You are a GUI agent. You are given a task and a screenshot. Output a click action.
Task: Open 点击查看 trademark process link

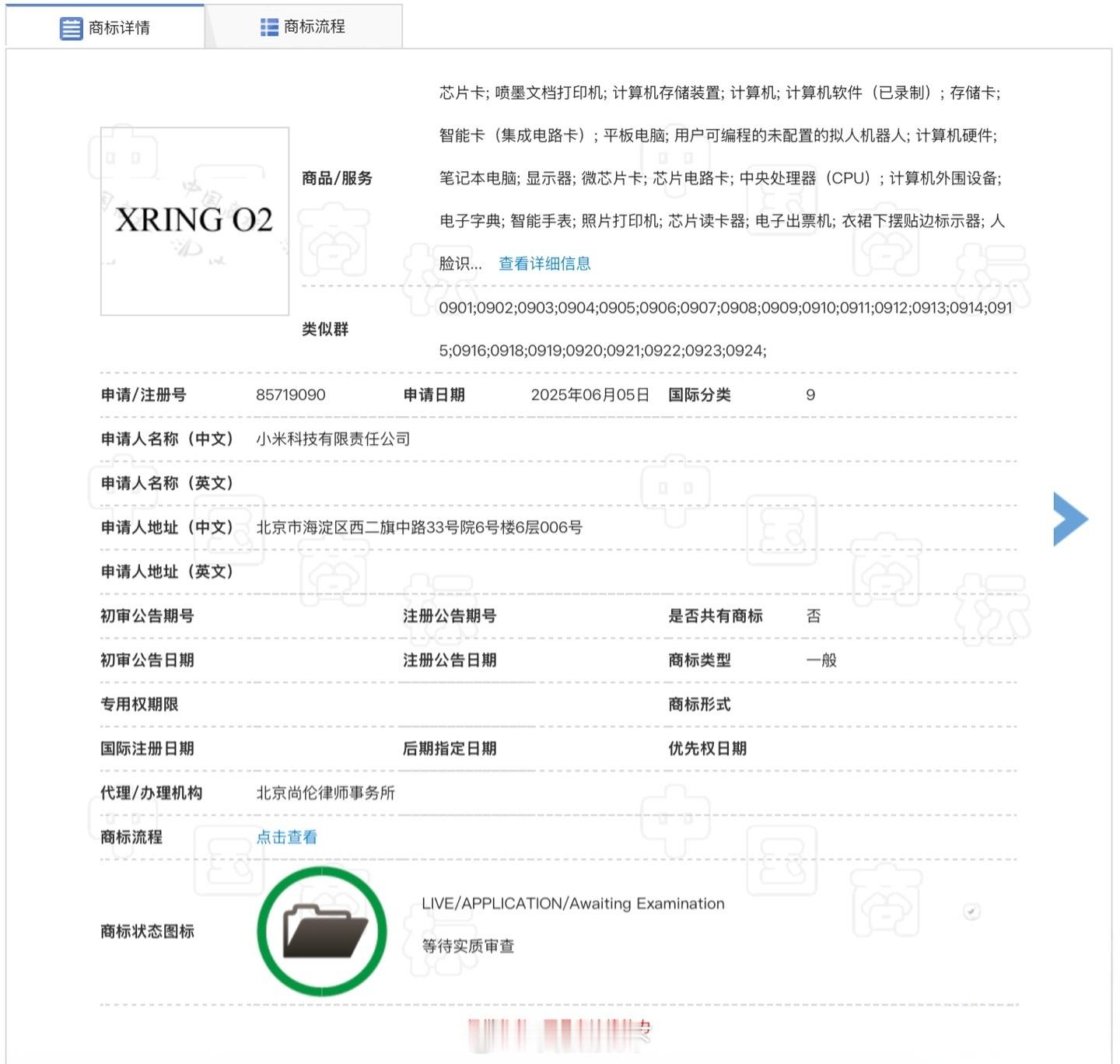coord(287,837)
